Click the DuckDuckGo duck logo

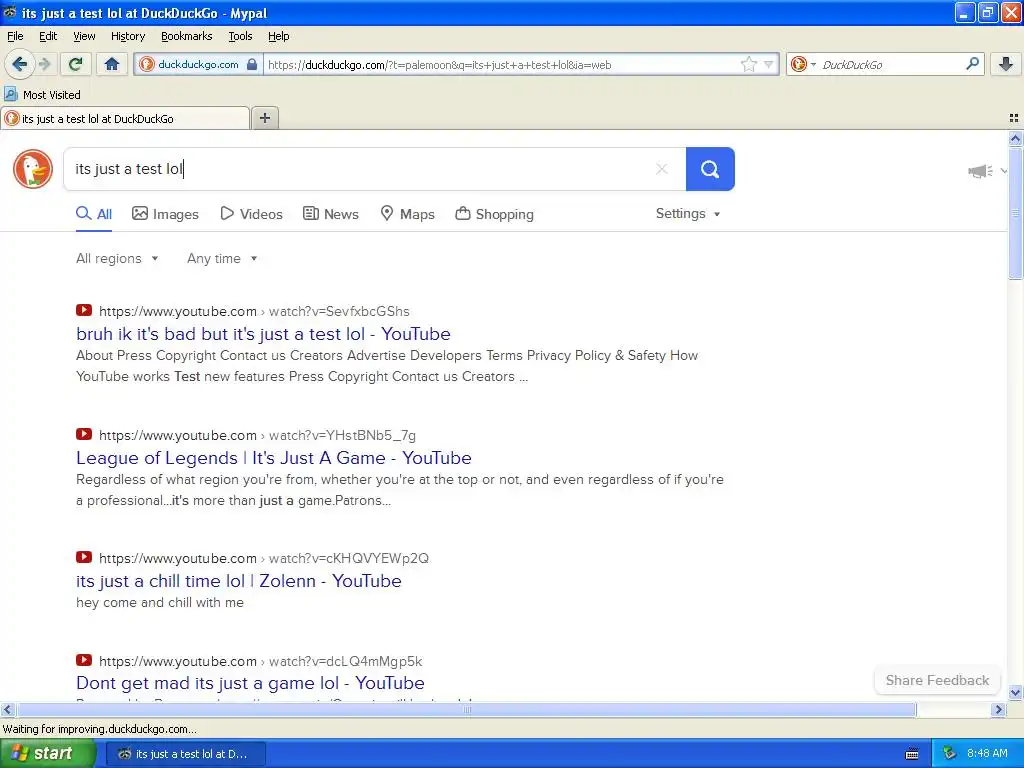[33, 169]
